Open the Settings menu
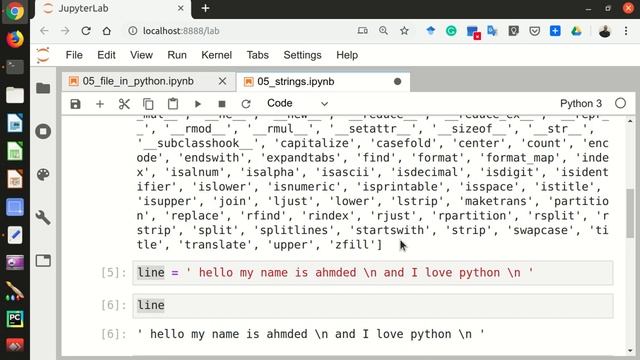 click(x=302, y=55)
